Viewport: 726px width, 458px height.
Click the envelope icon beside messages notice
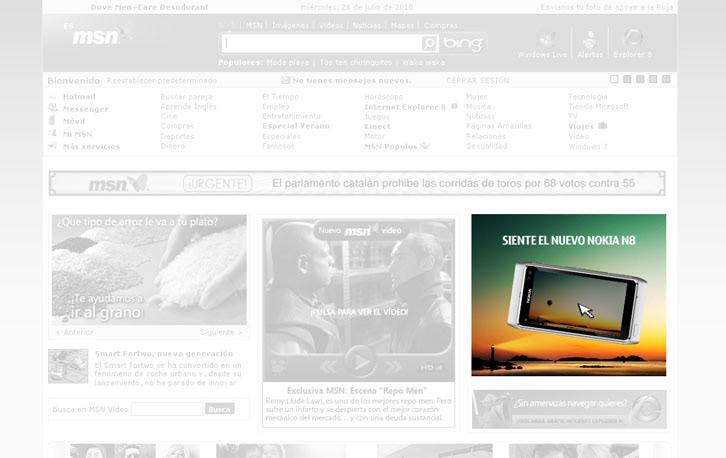(285, 80)
